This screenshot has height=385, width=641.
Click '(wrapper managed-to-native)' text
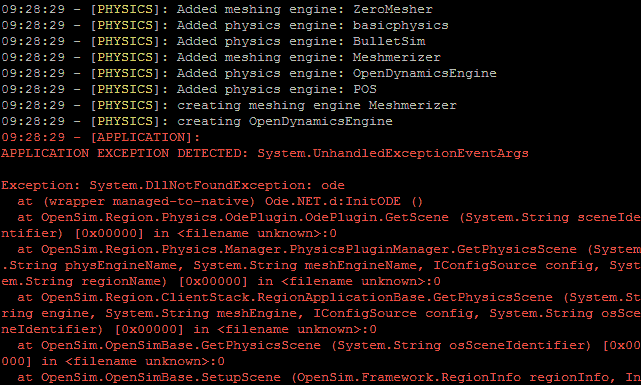point(149,201)
